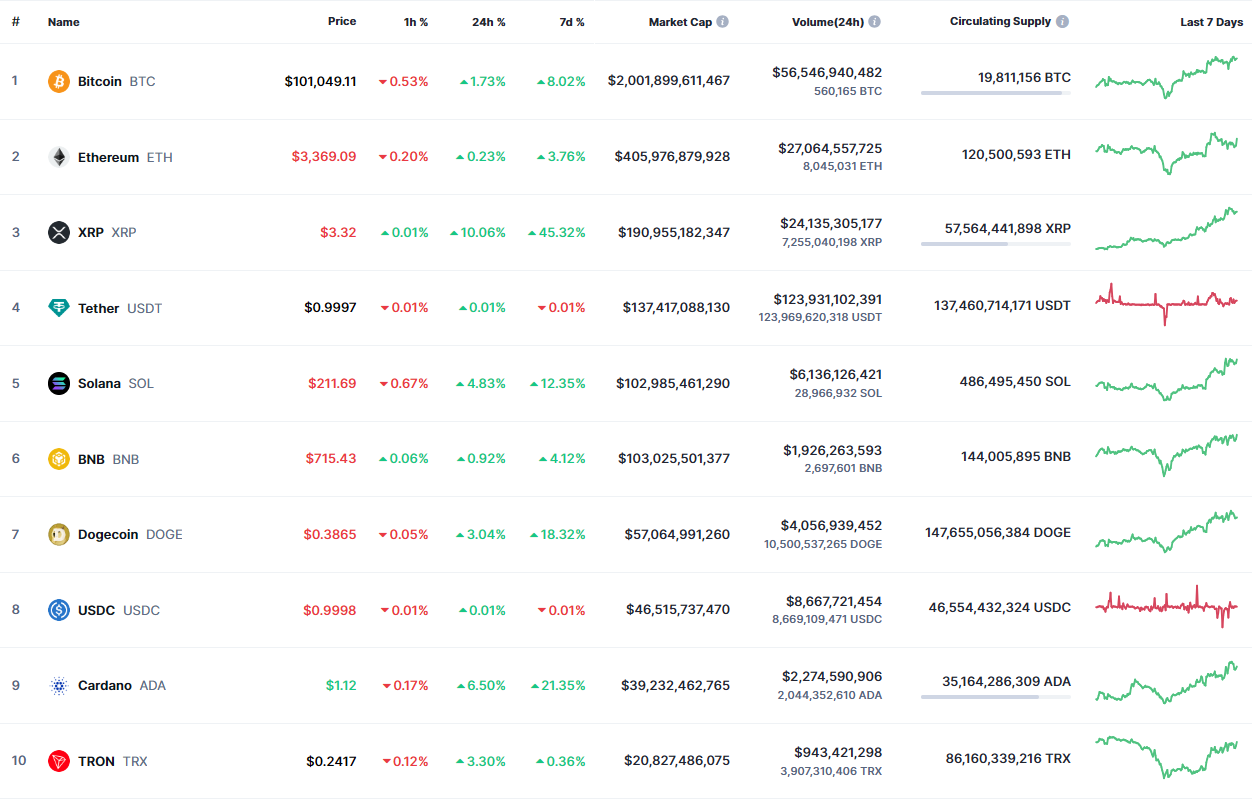Viewport: 1252px width, 802px height.
Task: Click Solana circulating supply 486,495,450 SOL
Action: click(x=1015, y=381)
